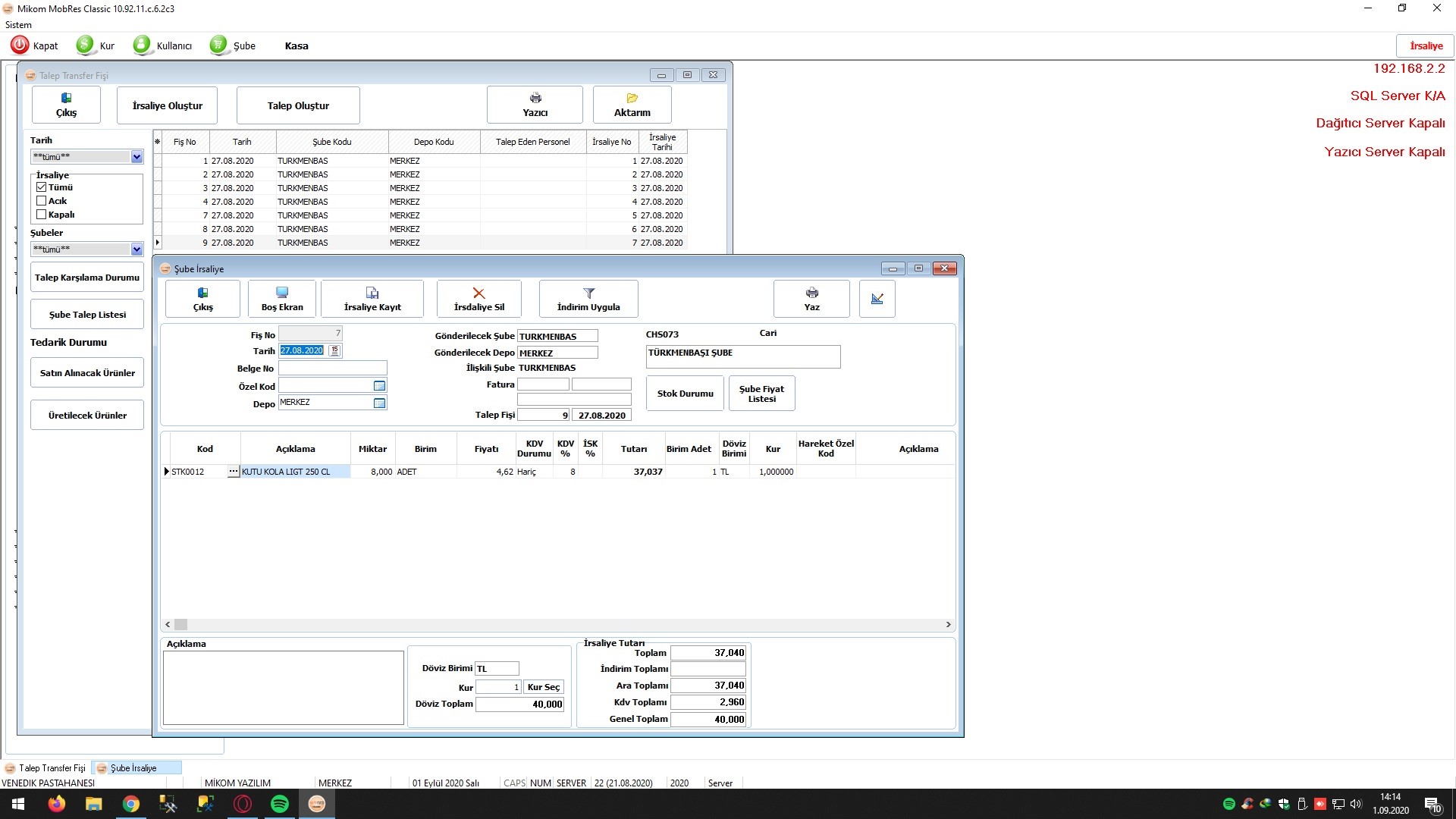The image size is (1456, 819).
Task: Click the Kur Seç button
Action: click(543, 687)
